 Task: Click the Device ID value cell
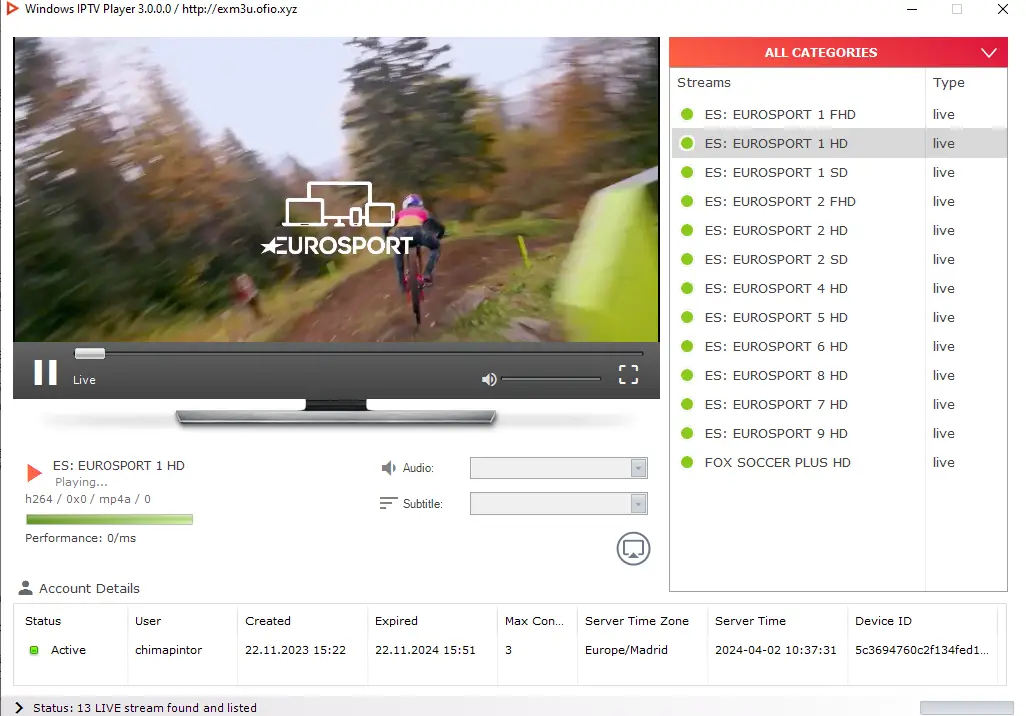[x=922, y=650]
